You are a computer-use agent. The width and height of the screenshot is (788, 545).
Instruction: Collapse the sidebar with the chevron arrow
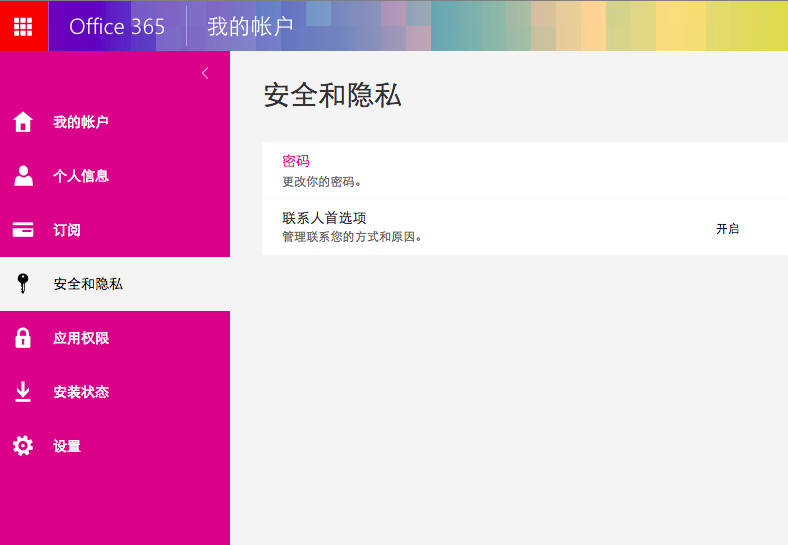pyautogui.click(x=205, y=73)
